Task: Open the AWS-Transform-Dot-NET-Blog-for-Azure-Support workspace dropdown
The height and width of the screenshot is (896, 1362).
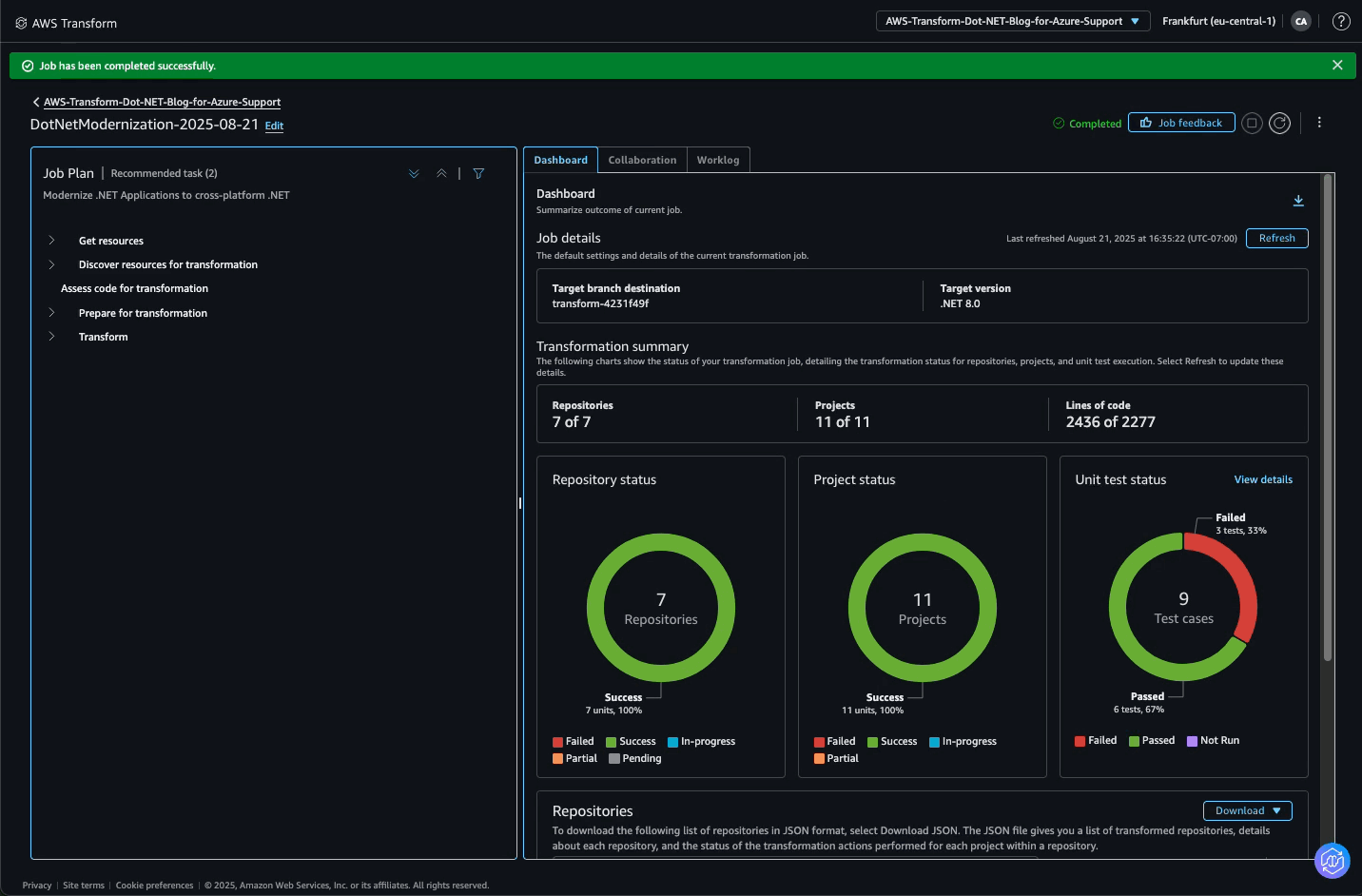Action: tap(1012, 20)
